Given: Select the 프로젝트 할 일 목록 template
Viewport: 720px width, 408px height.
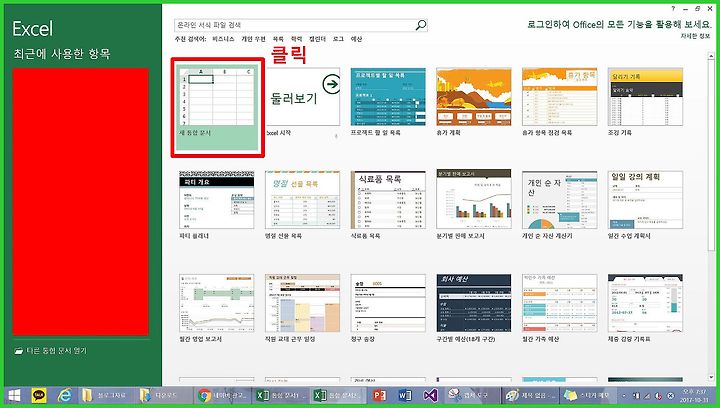Looking at the screenshot, I should point(388,97).
